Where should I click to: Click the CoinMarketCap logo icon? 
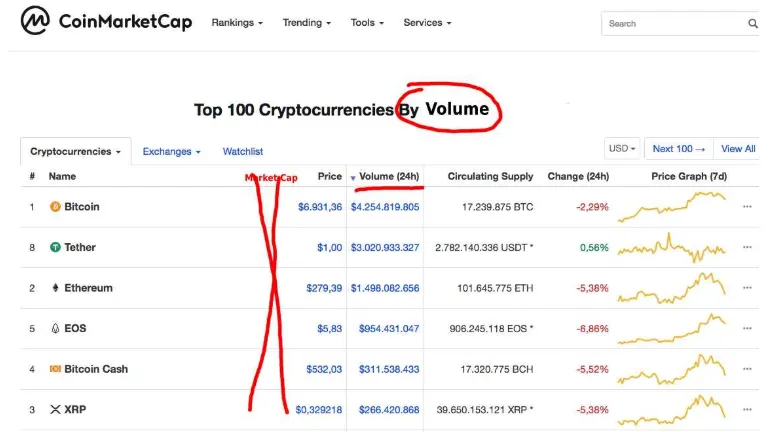pyautogui.click(x=35, y=21)
